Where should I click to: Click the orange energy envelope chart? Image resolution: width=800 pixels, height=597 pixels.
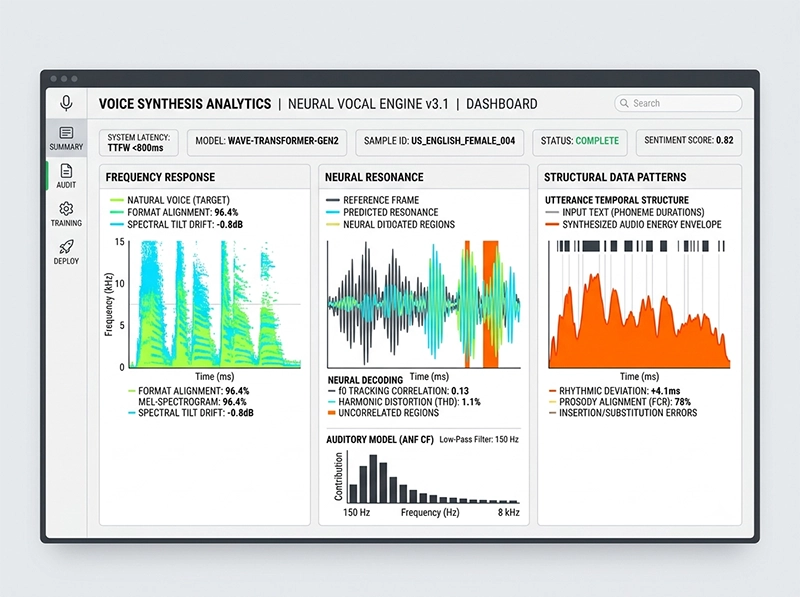(x=639, y=320)
